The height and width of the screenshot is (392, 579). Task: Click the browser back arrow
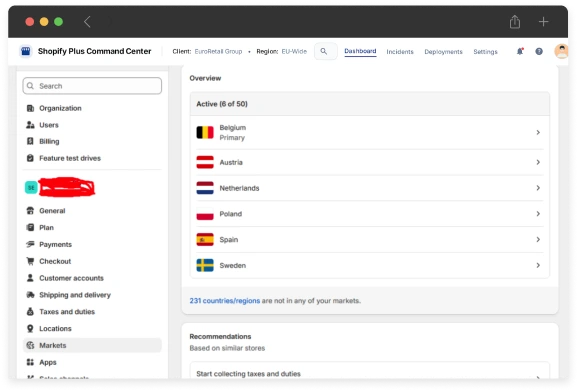pos(87,22)
